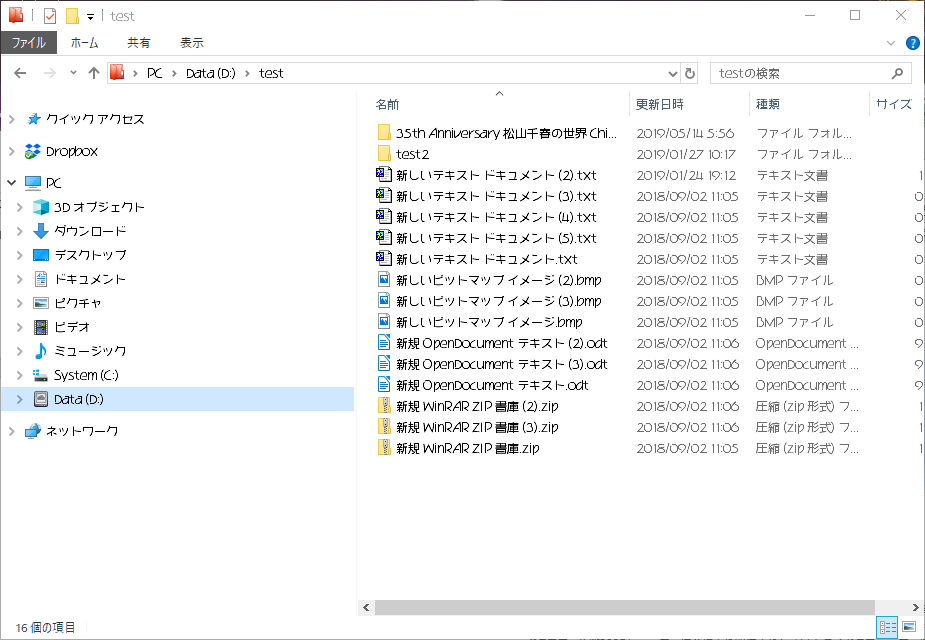
Task: Click the Up directory arrow icon
Action: 94,73
